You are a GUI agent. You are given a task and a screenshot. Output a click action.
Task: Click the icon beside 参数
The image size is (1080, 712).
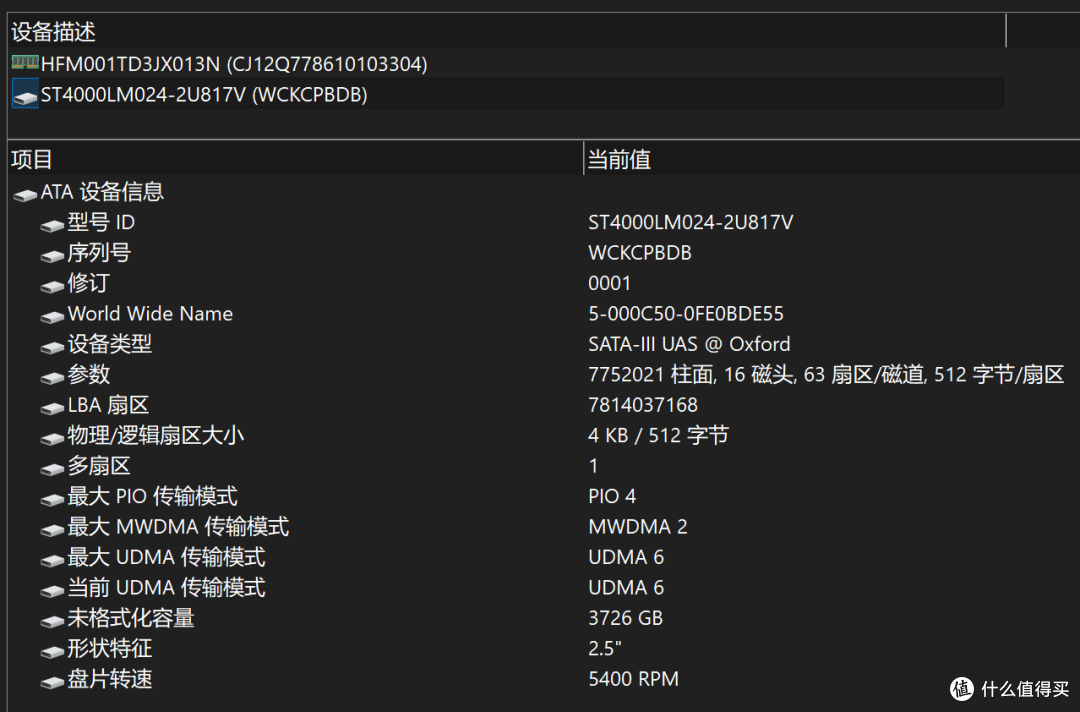(52, 377)
